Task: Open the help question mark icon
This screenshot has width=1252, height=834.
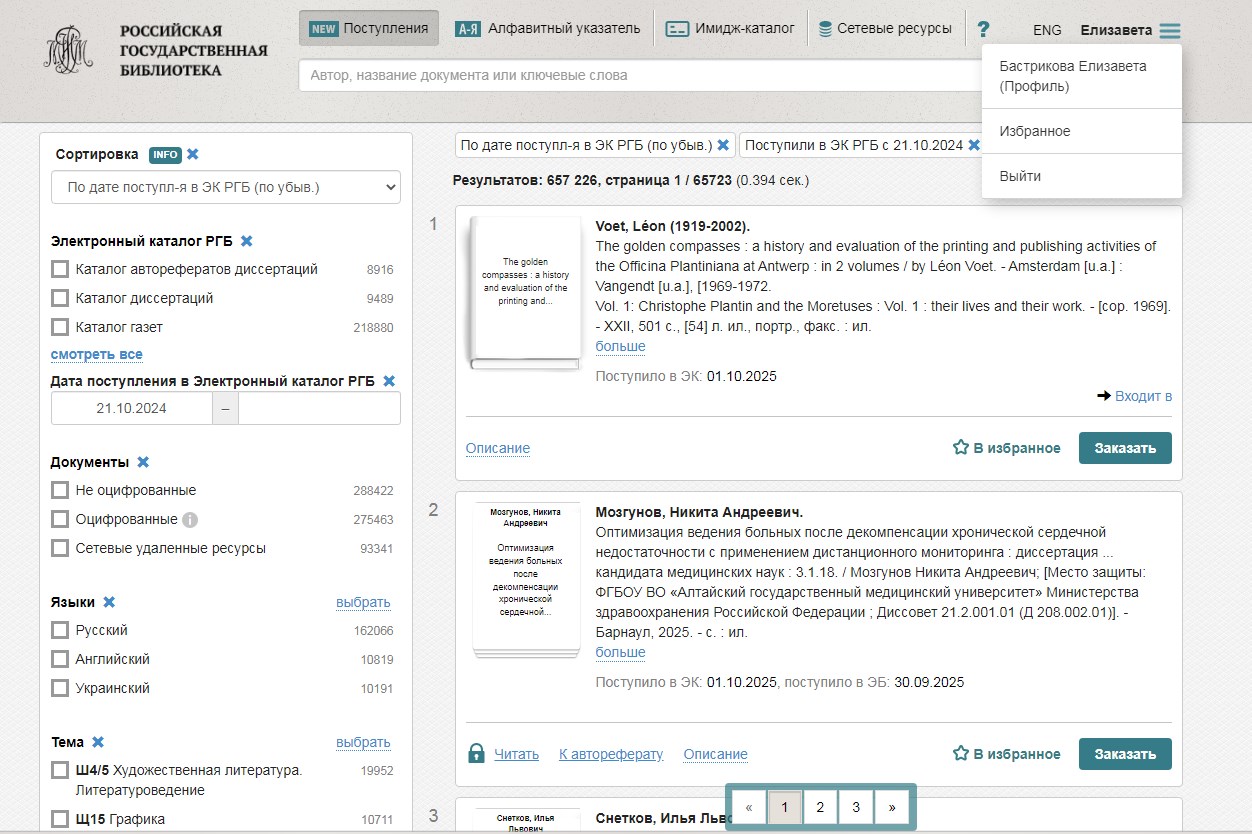Action: (x=983, y=29)
